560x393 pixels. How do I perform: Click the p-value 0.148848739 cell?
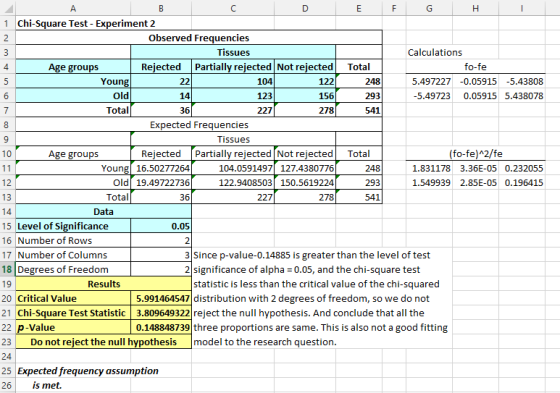coord(161,327)
